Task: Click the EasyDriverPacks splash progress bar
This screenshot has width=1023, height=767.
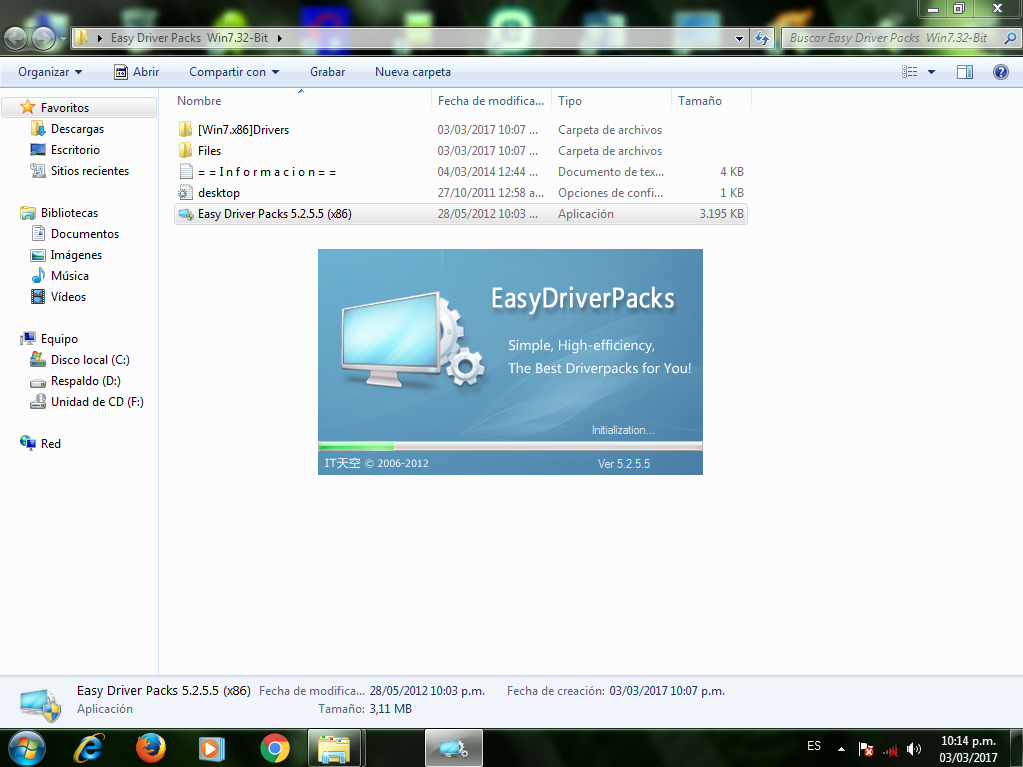Action: coord(510,446)
